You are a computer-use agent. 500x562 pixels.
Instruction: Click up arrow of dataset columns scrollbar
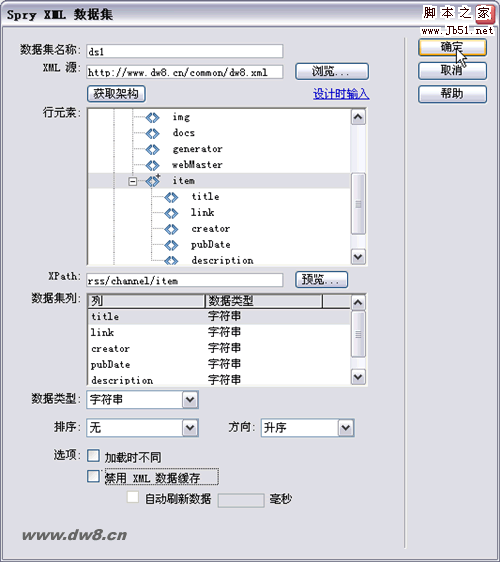tap(358, 303)
